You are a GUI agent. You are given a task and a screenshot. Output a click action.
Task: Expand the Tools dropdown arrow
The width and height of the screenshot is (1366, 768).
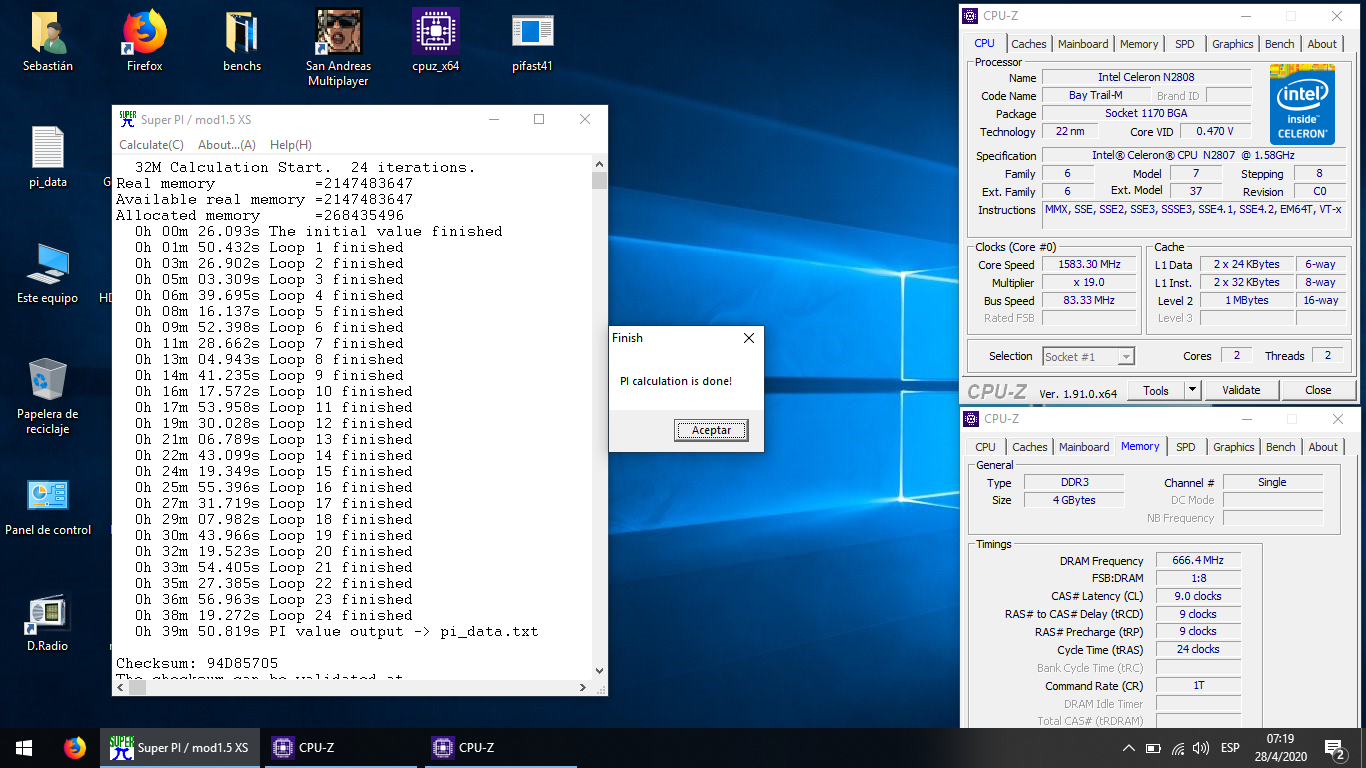pyautogui.click(x=1193, y=390)
